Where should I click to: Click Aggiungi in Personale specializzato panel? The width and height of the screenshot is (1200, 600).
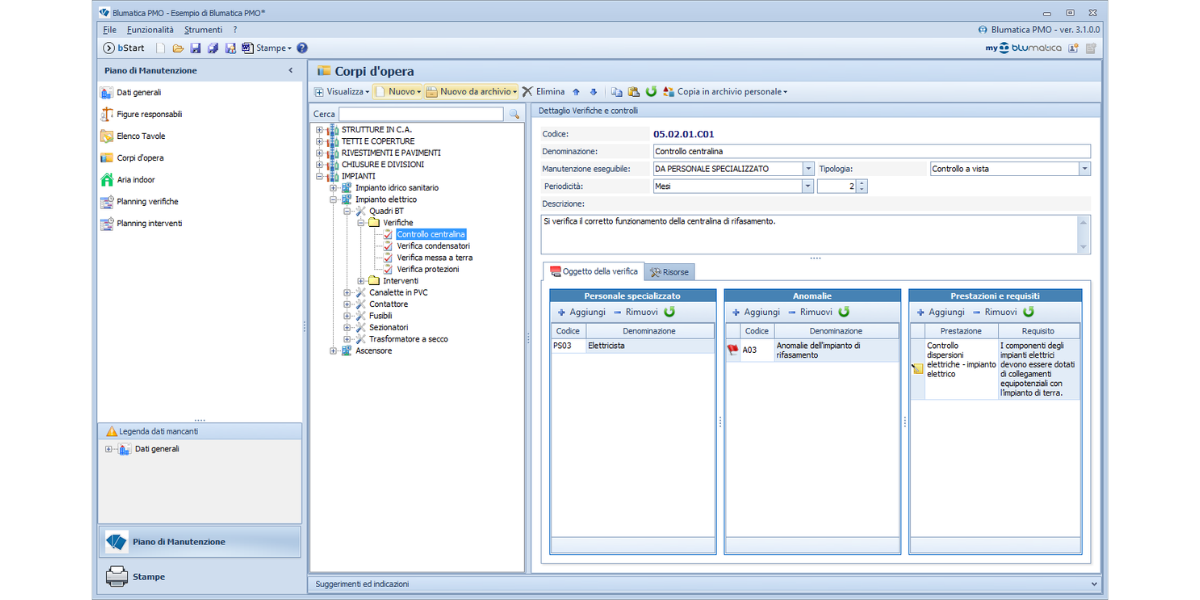581,312
